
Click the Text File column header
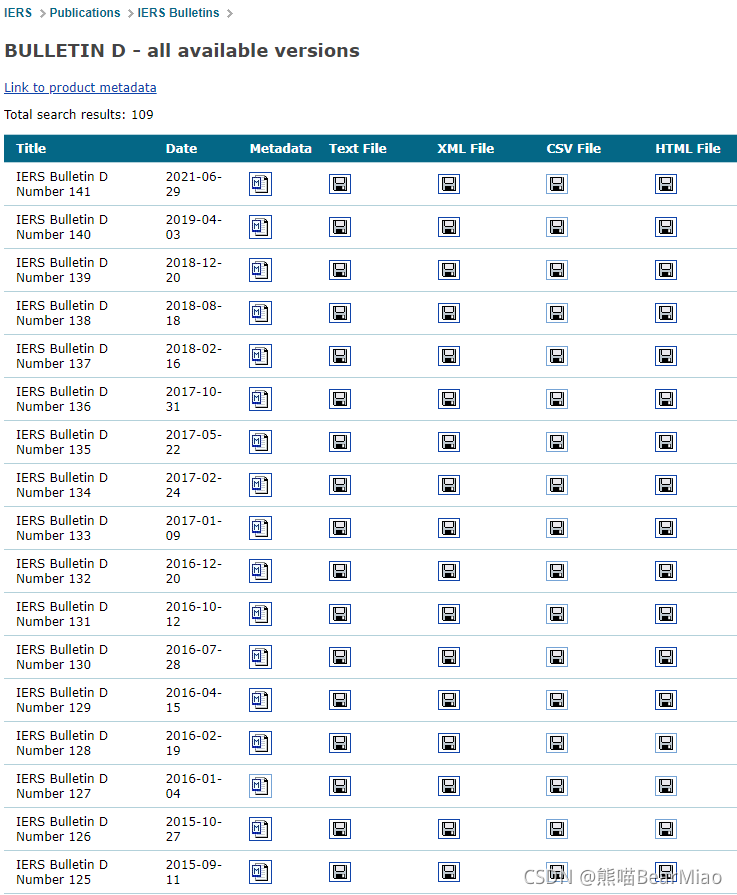[357, 148]
